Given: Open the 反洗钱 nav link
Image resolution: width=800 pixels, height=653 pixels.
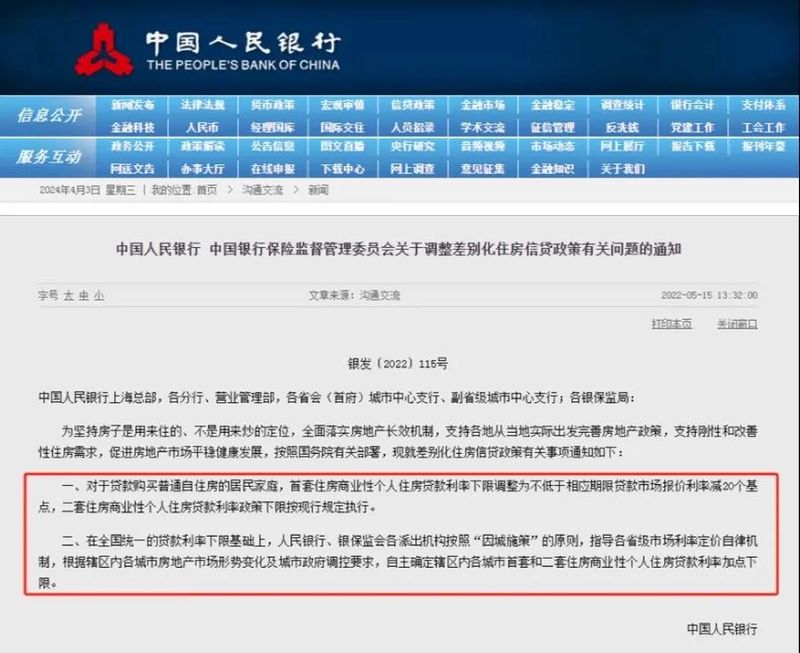Looking at the screenshot, I should [622, 128].
